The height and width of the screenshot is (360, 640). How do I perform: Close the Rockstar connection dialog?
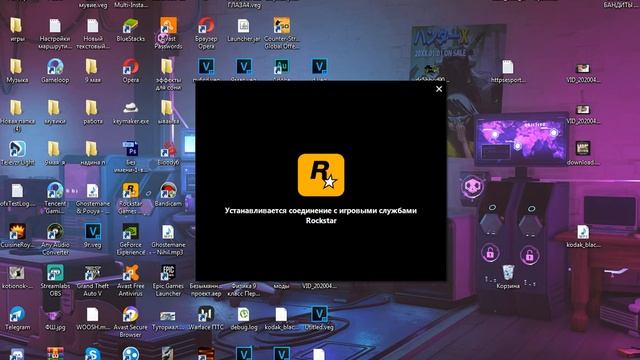click(x=439, y=89)
